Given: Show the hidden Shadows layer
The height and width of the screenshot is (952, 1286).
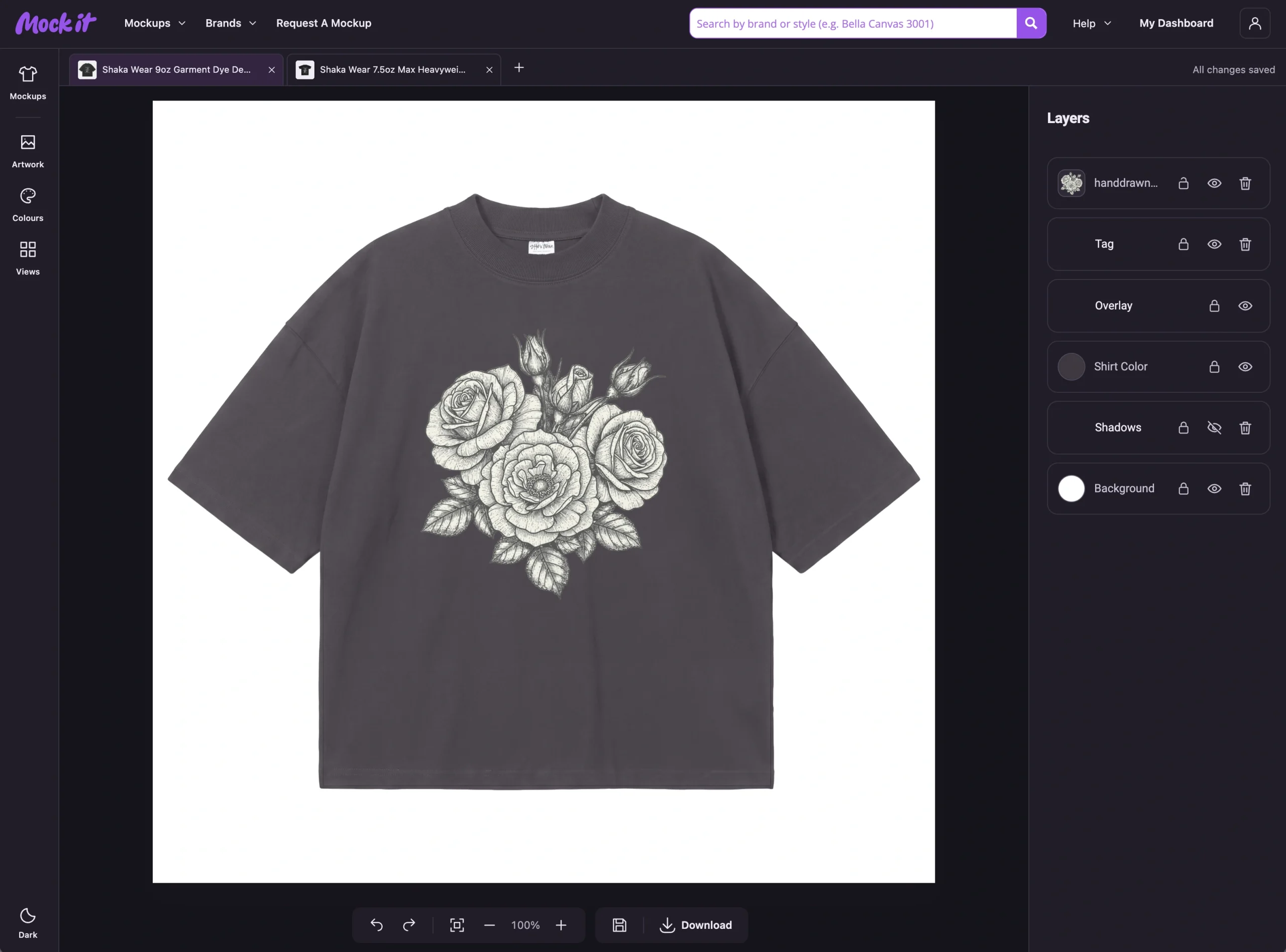Looking at the screenshot, I should 1214,428.
